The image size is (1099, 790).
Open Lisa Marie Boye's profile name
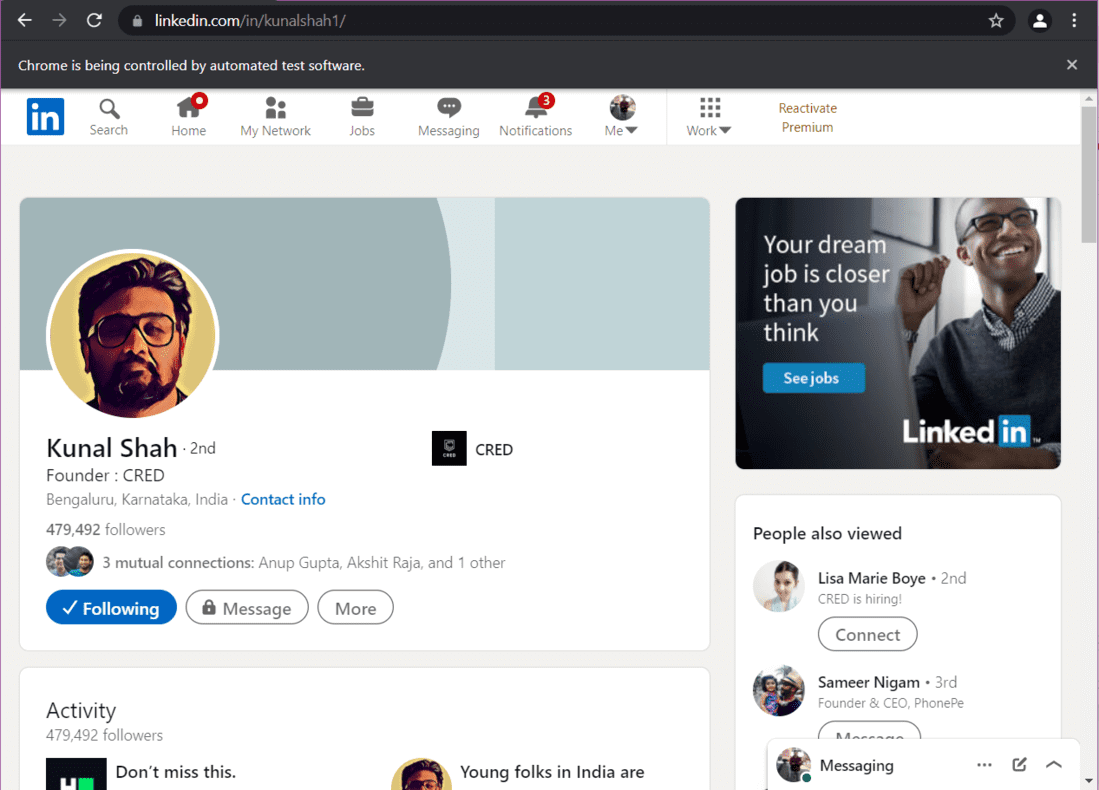[872, 578]
